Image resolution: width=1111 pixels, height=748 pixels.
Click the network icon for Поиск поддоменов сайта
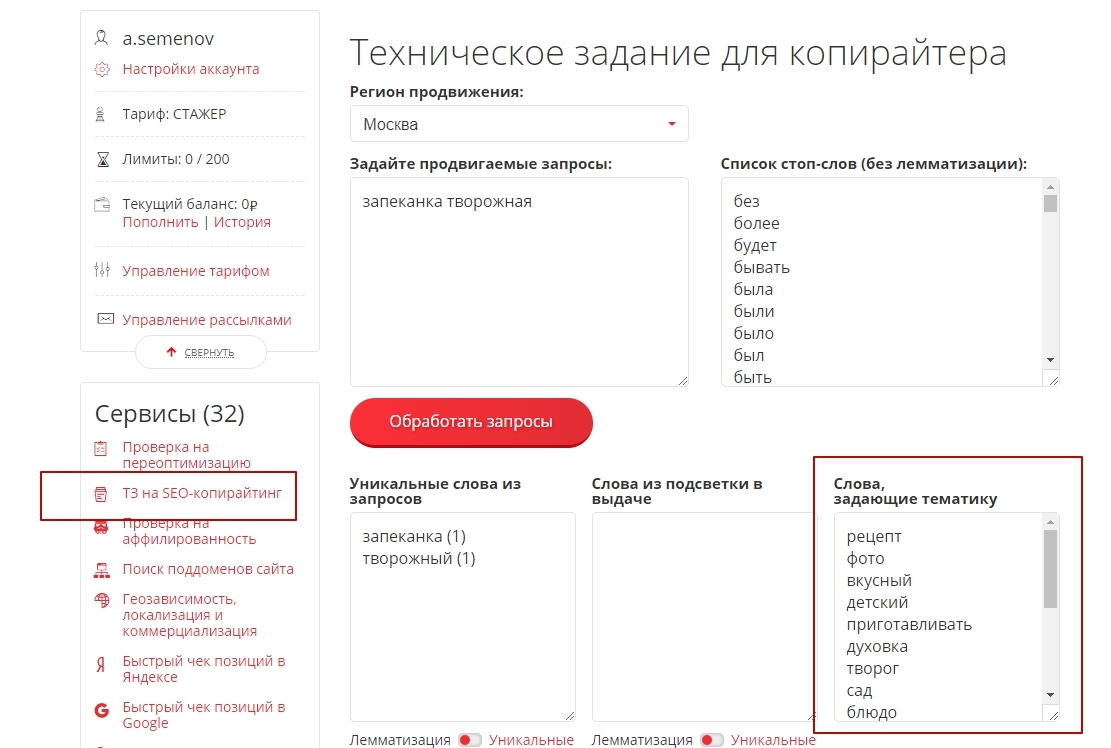point(102,570)
